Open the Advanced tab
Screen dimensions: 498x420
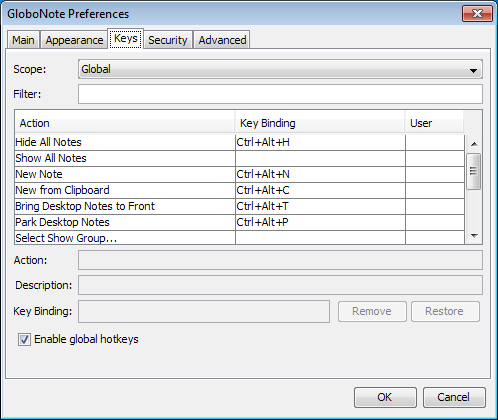coord(222,40)
